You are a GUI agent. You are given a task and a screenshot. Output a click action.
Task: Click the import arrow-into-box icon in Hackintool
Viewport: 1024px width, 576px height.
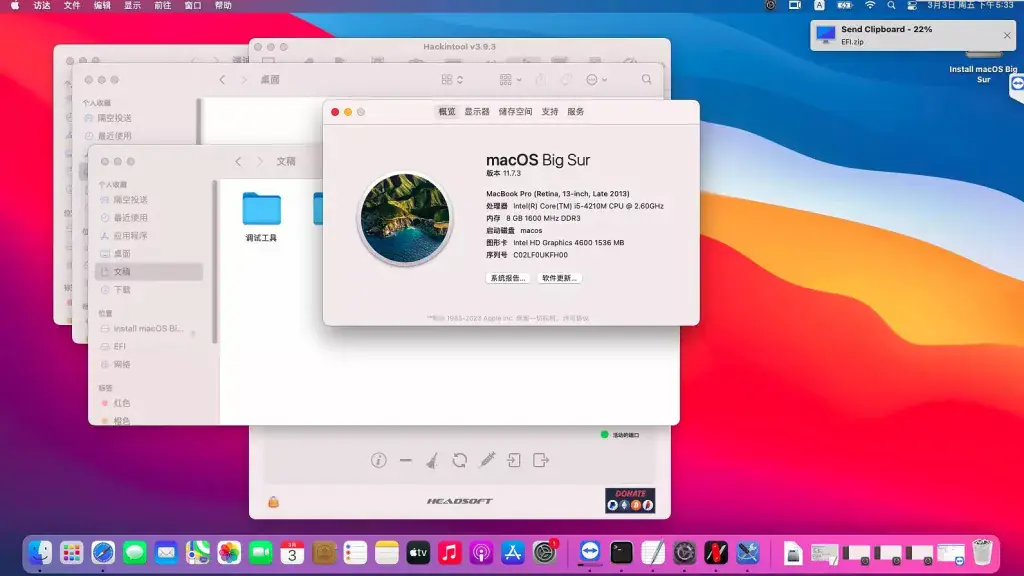click(514, 460)
